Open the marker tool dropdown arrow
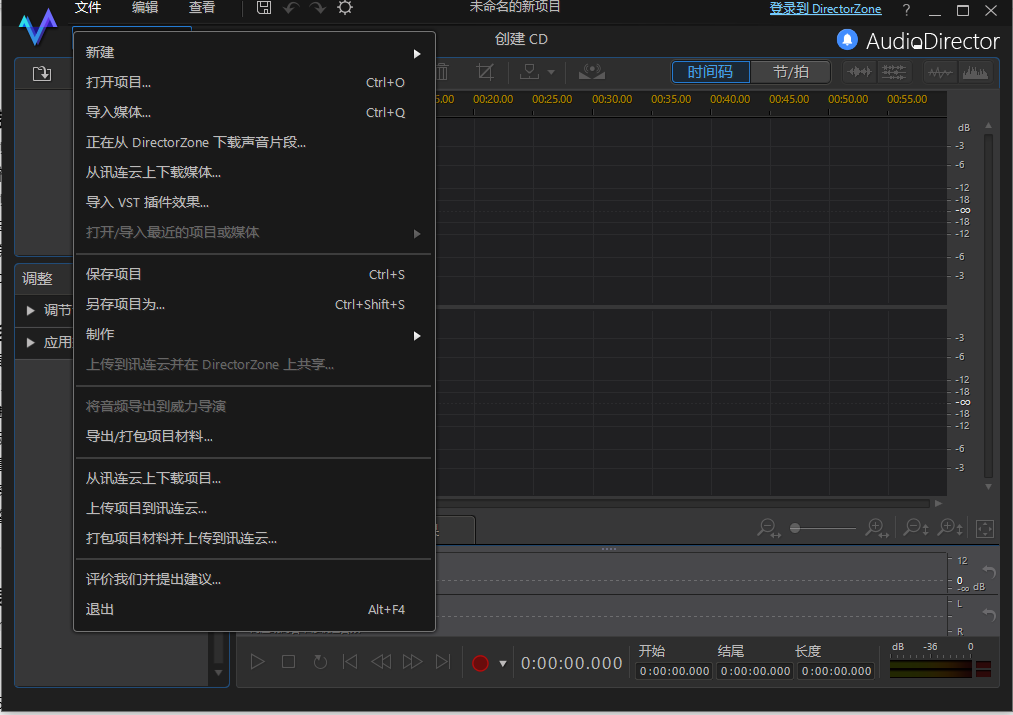Viewport: 1013px width, 715px height. coord(551,72)
